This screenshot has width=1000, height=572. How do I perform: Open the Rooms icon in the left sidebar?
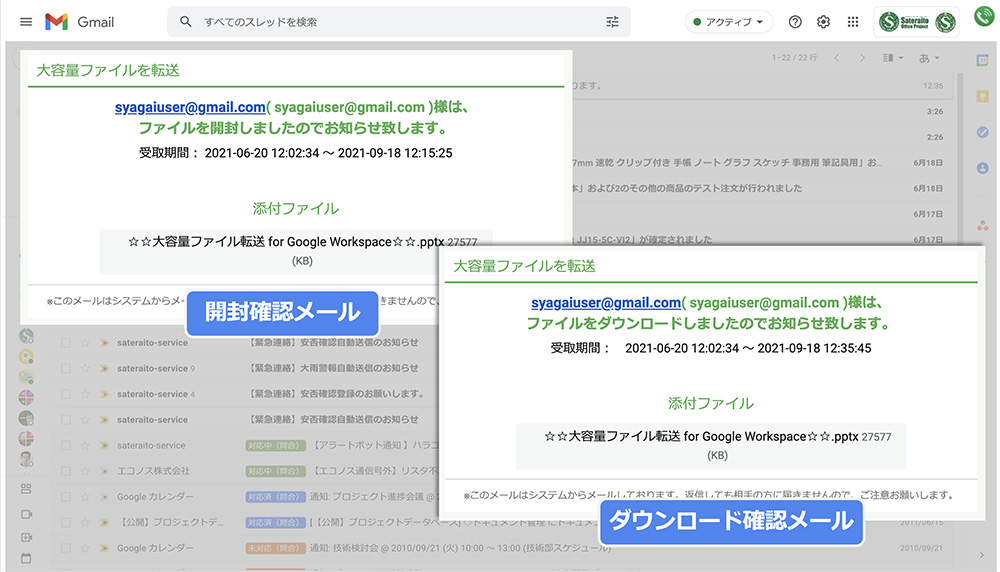tap(26, 488)
